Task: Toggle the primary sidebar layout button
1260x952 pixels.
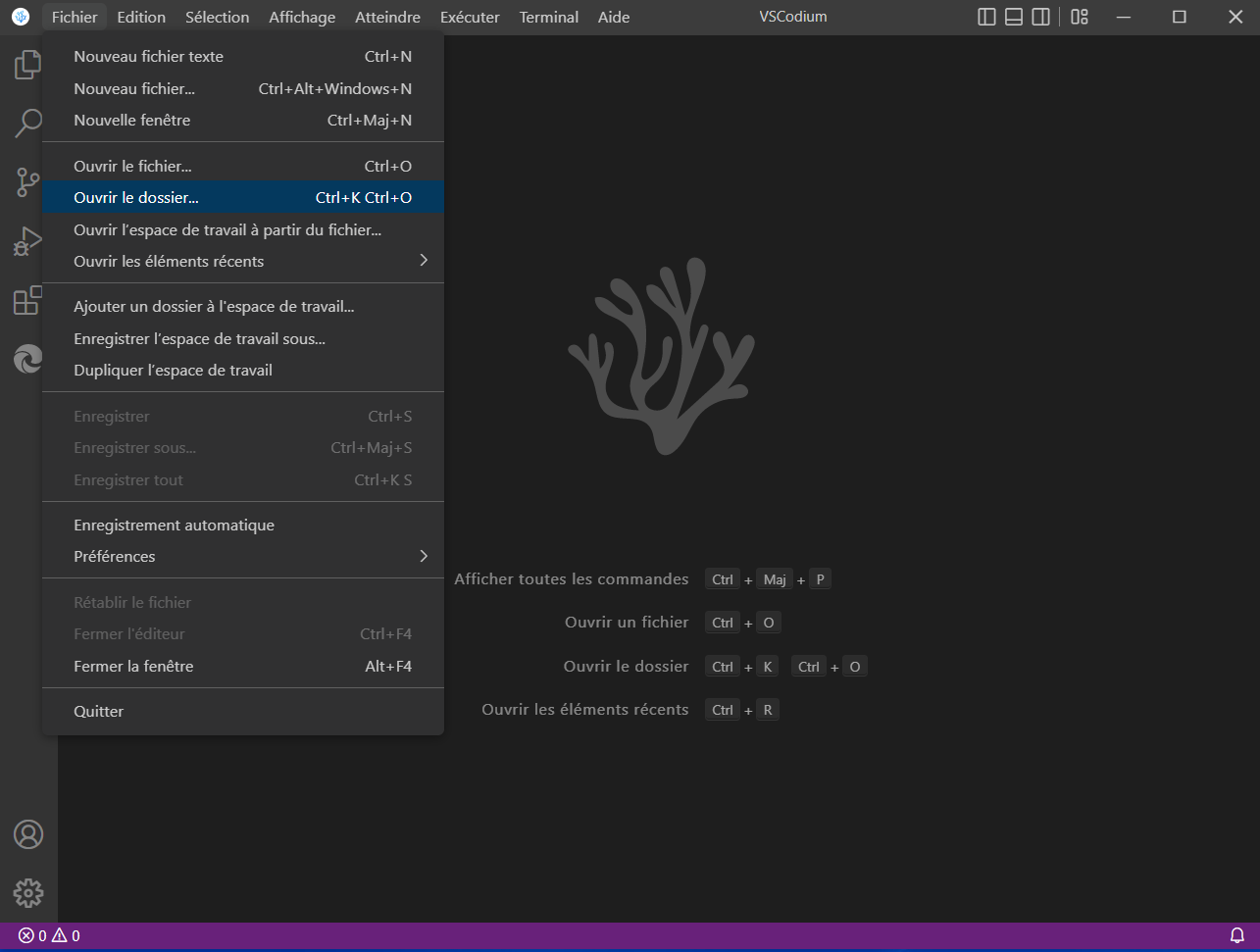Action: (987, 17)
